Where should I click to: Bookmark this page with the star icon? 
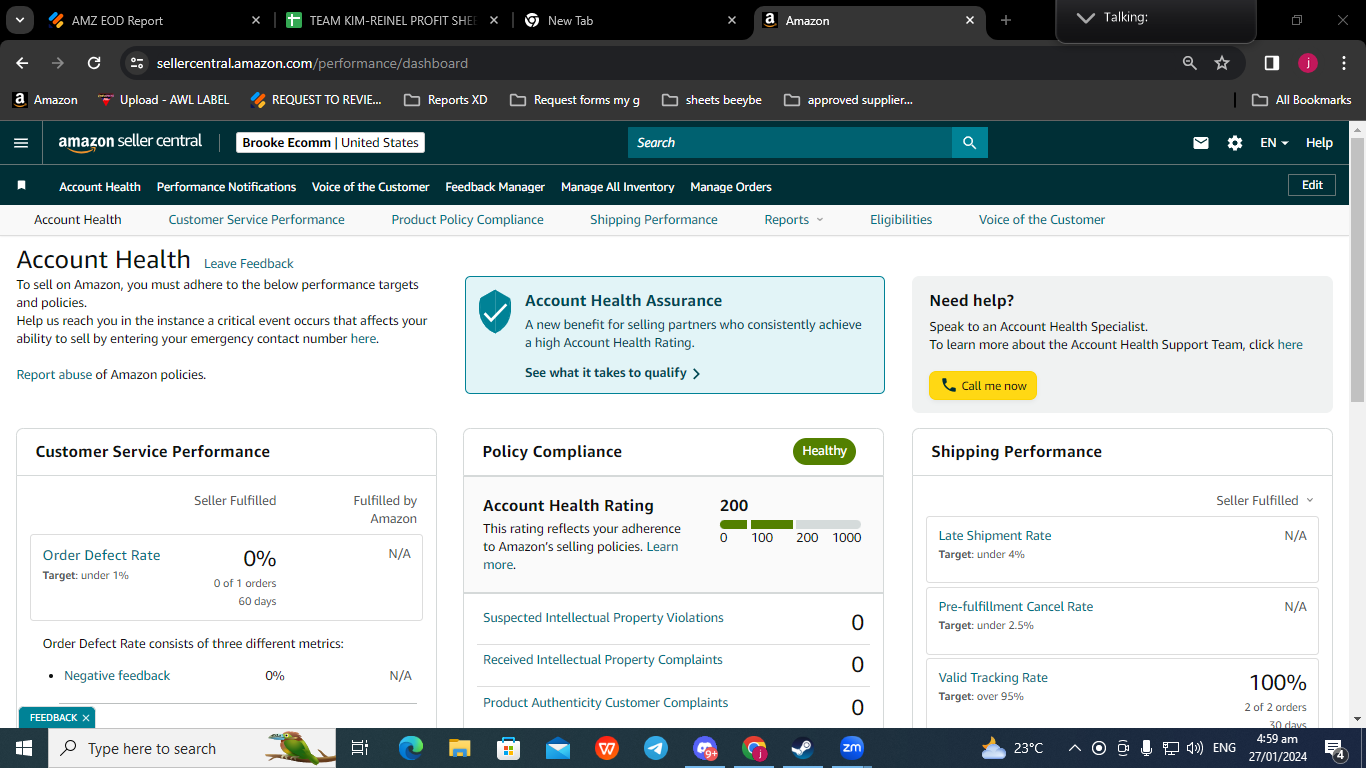1222,63
